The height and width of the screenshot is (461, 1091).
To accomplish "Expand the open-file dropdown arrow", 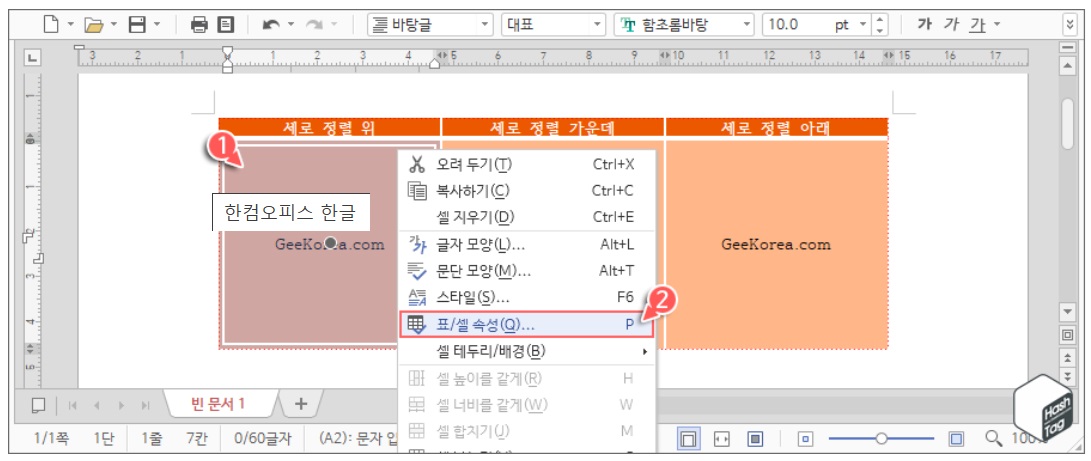I will coord(113,25).
